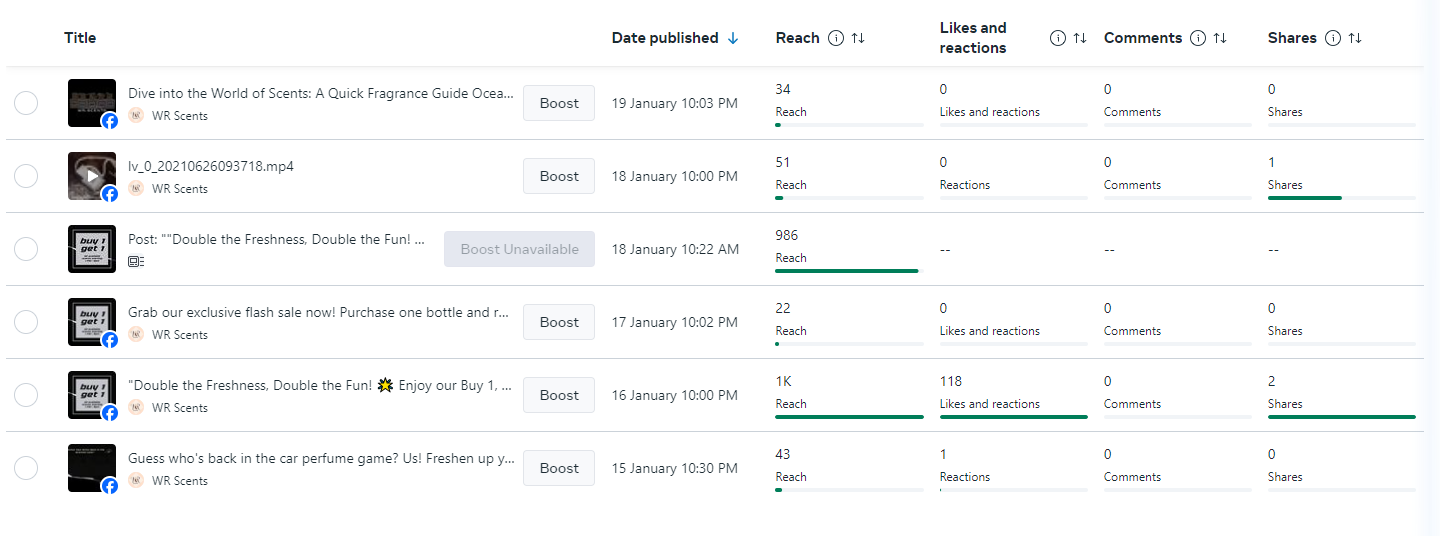Click the Title column header
1440x536 pixels.
[80, 38]
